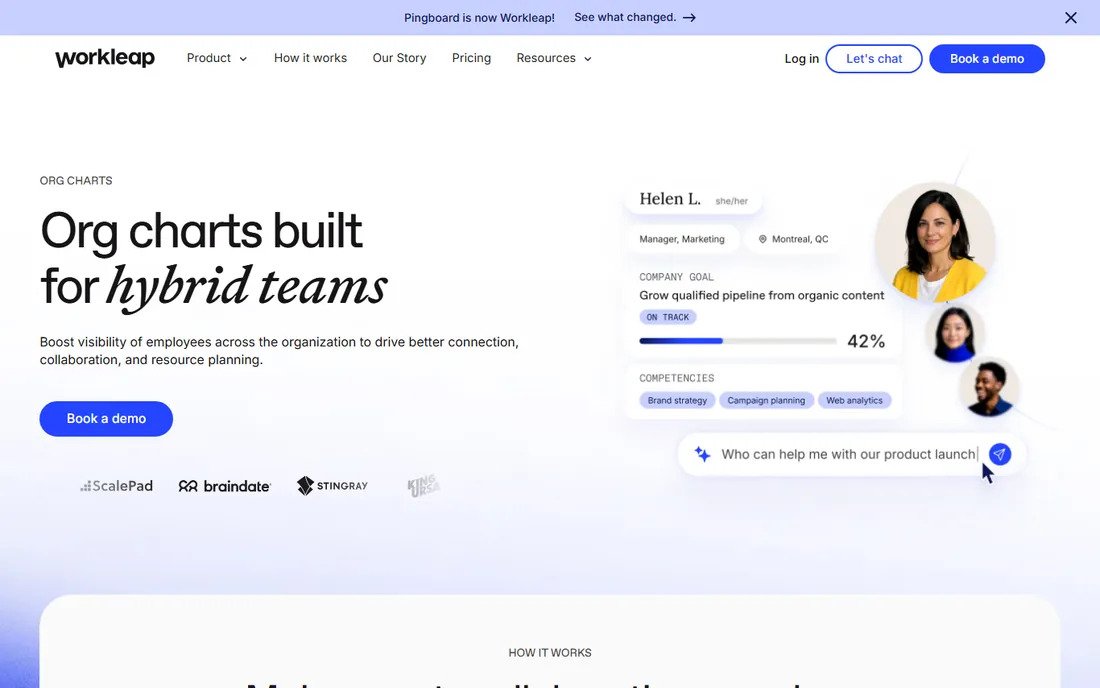Click the Let's chat button
This screenshot has width=1100, height=688.
coord(874,59)
